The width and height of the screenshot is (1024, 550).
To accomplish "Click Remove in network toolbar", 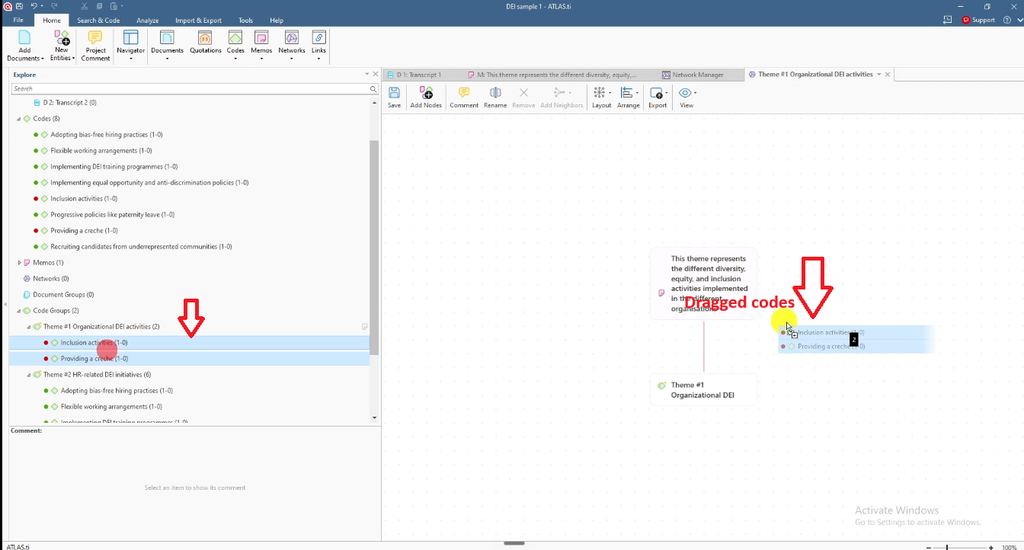I will coord(523,97).
